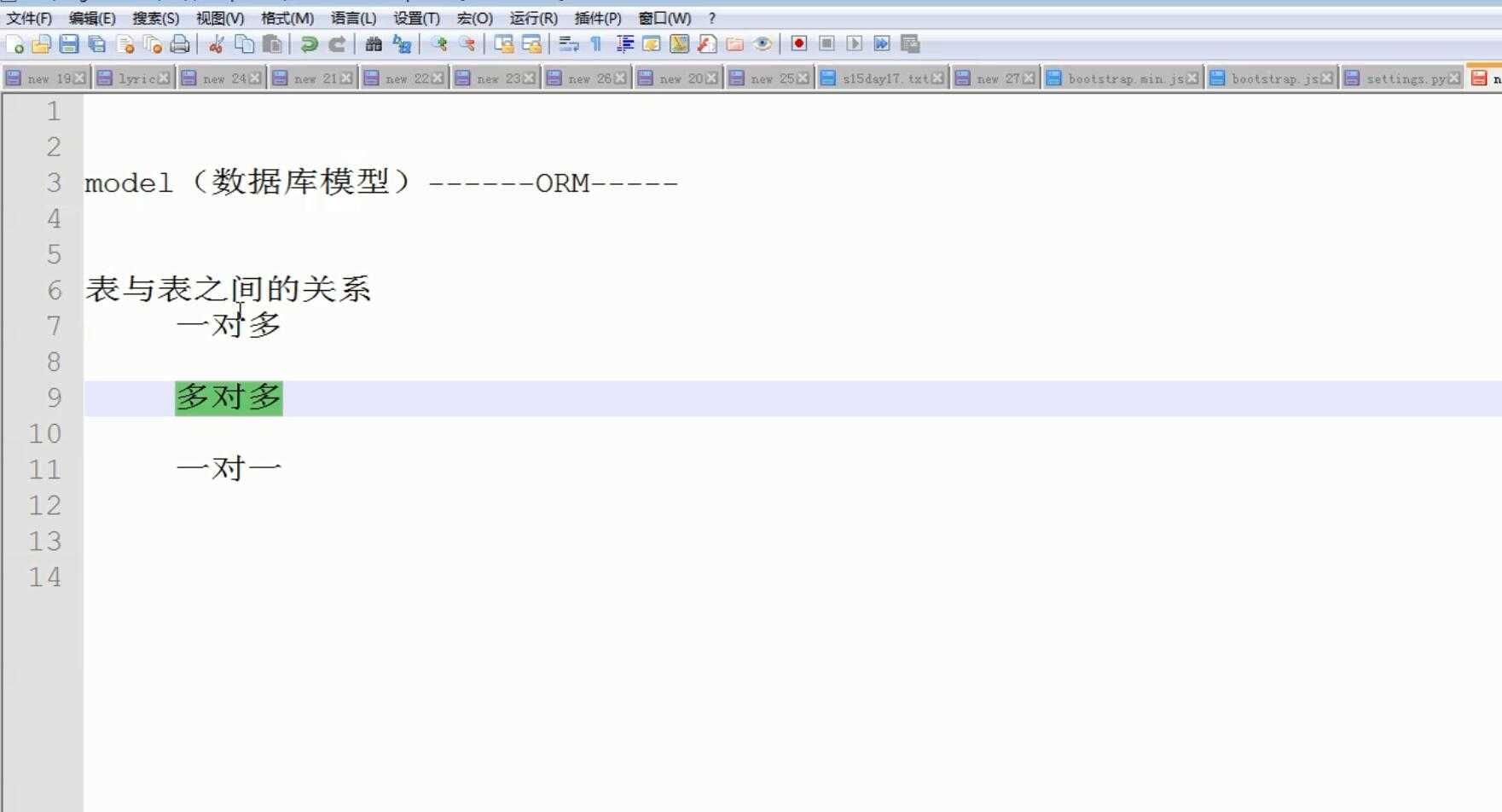Open the Folder as Workspace icon
This screenshot has height=812, width=1502.
tap(735, 44)
